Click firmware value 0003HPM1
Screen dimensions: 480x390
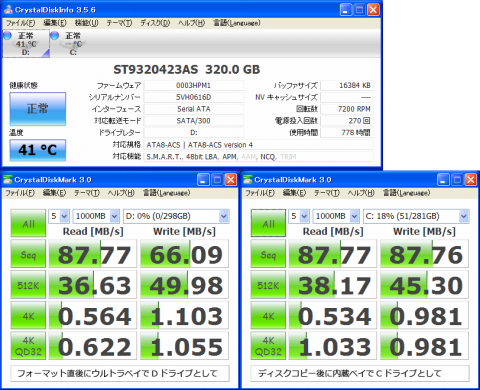point(194,86)
